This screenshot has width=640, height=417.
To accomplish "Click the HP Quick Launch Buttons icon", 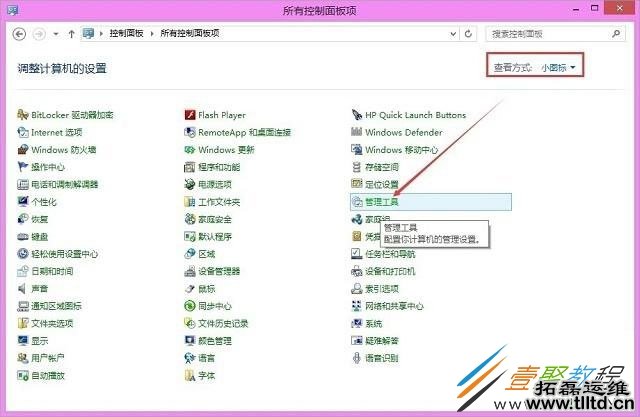I will (x=357, y=115).
